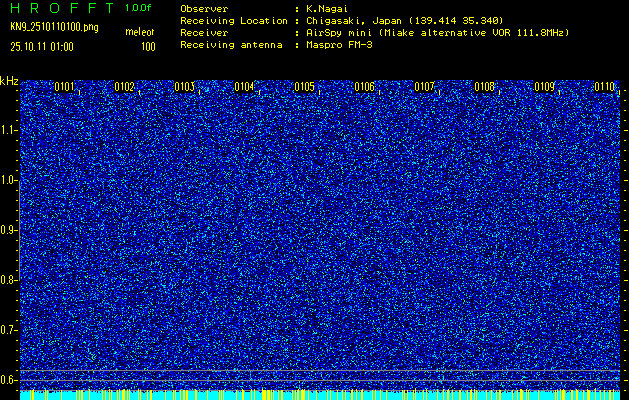Screen dimensions: 629x400
Task: Select the 0103 time marker
Action: point(184,87)
